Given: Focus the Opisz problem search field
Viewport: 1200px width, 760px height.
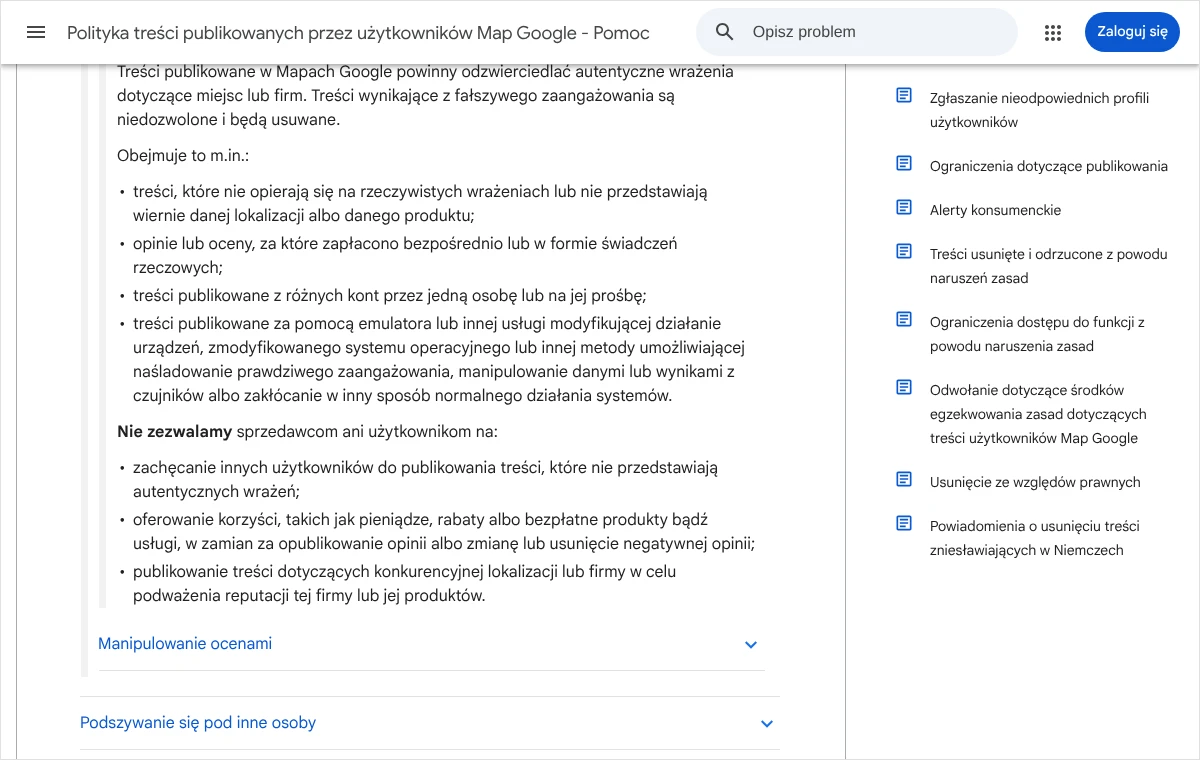Looking at the screenshot, I should [x=856, y=32].
